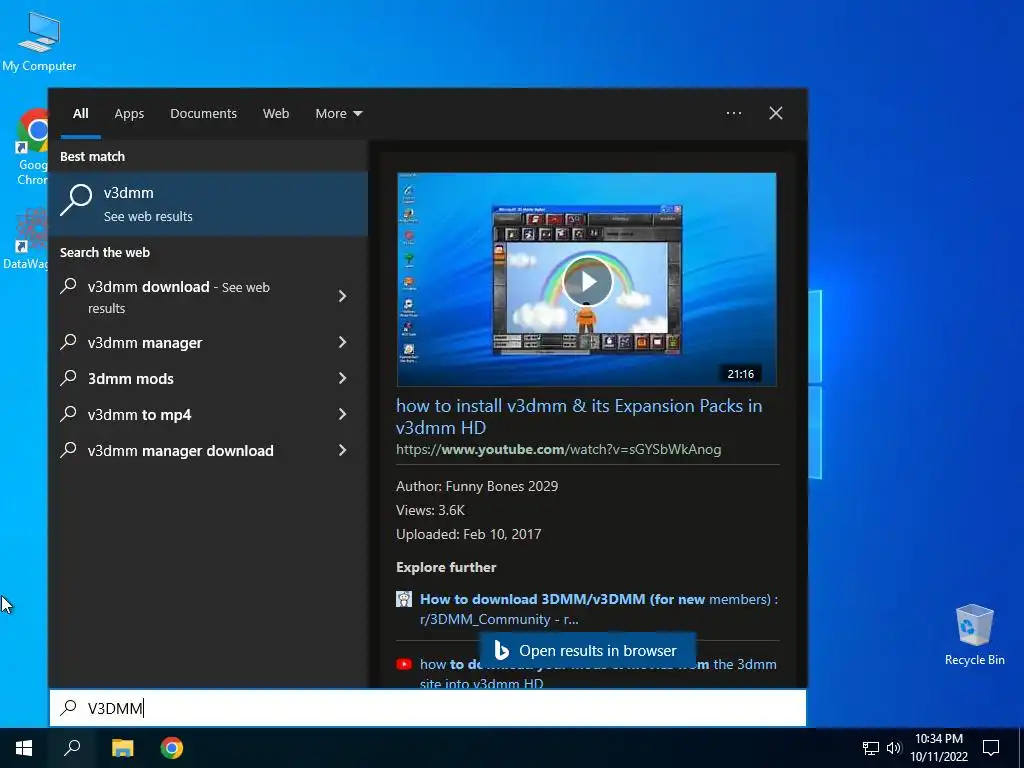The width and height of the screenshot is (1024, 768).
Task: Launch Google Chrome from the taskbar
Action: click(x=172, y=748)
